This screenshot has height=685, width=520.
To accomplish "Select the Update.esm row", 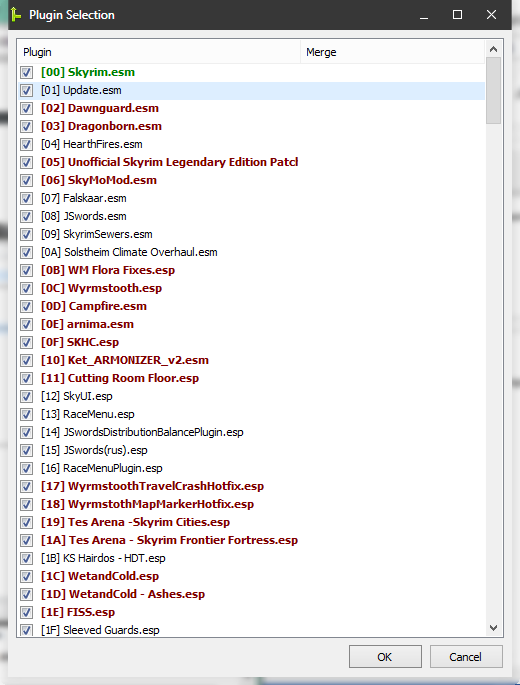I will pyautogui.click(x=252, y=90).
